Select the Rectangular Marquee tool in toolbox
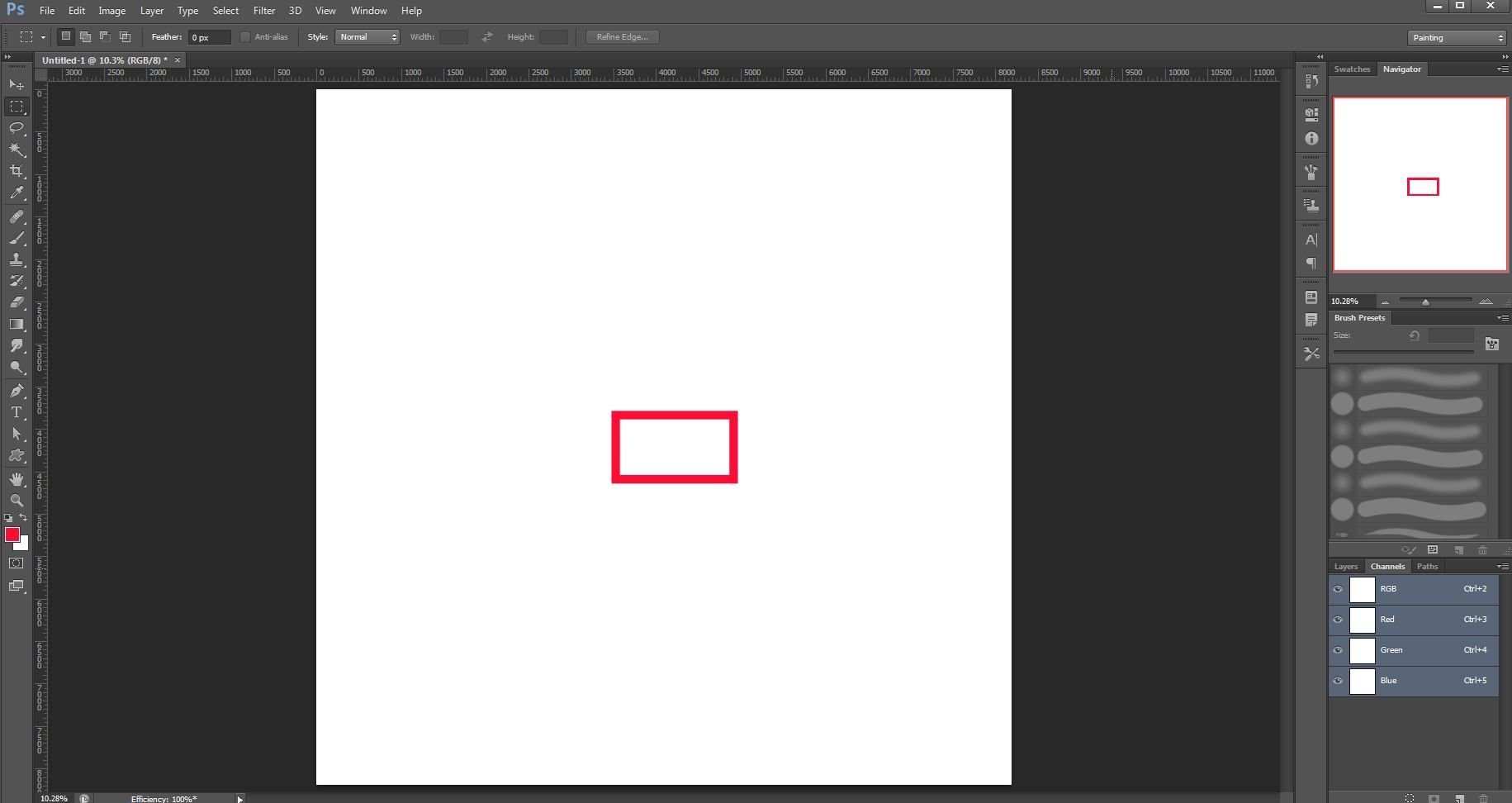The width and height of the screenshot is (1512, 803). [17, 107]
